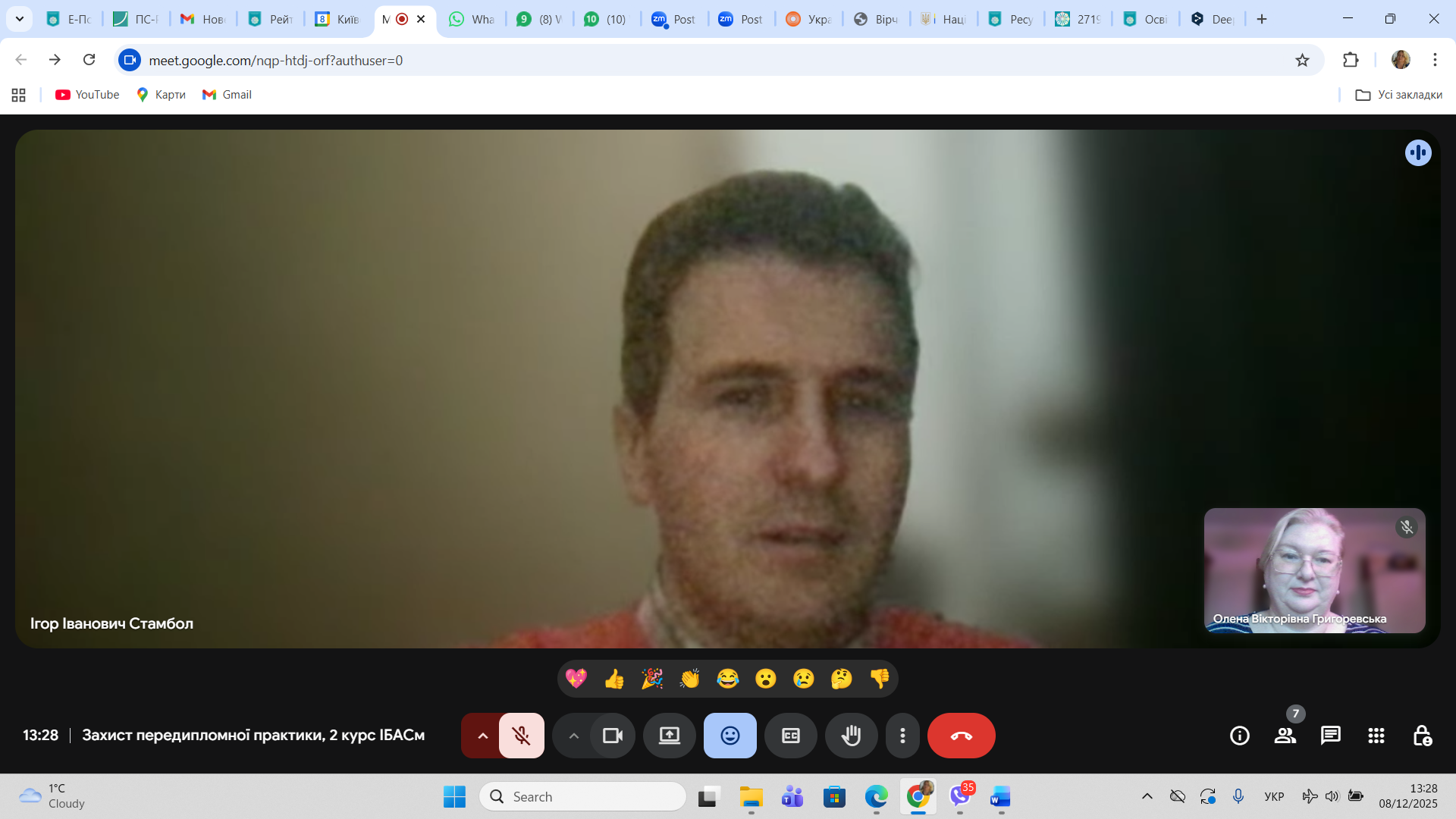Click the red leave call button

pos(961,736)
